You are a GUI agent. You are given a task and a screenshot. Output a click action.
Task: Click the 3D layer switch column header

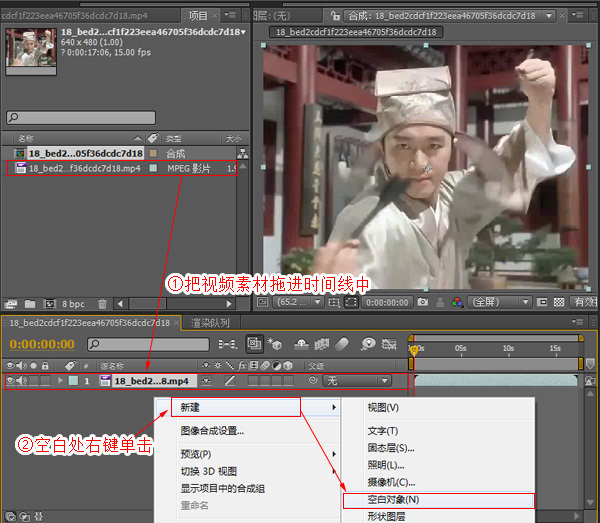288,366
